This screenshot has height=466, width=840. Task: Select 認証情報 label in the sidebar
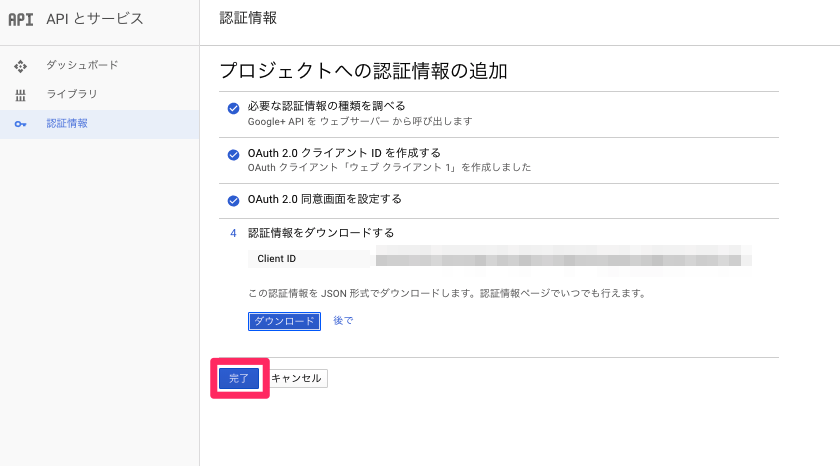67,123
